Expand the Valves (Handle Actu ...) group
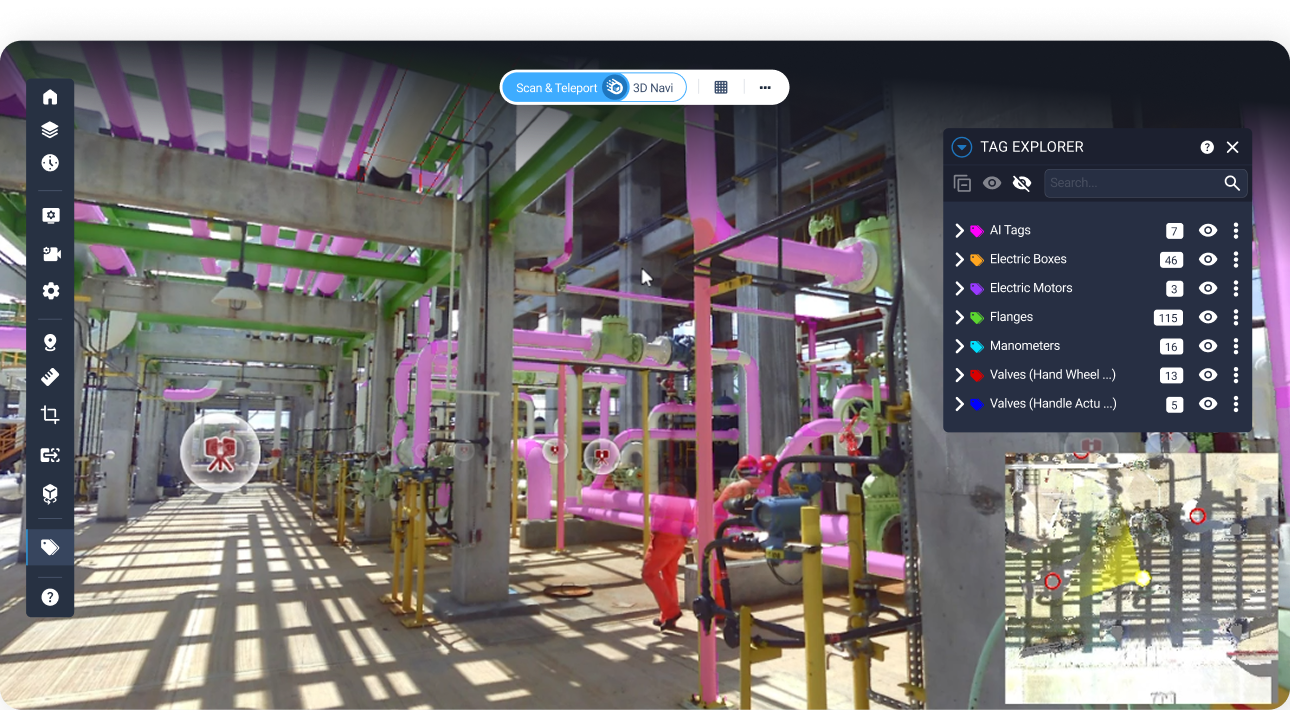Screen dimensions: 1290x710 pyautogui.click(x=959, y=404)
